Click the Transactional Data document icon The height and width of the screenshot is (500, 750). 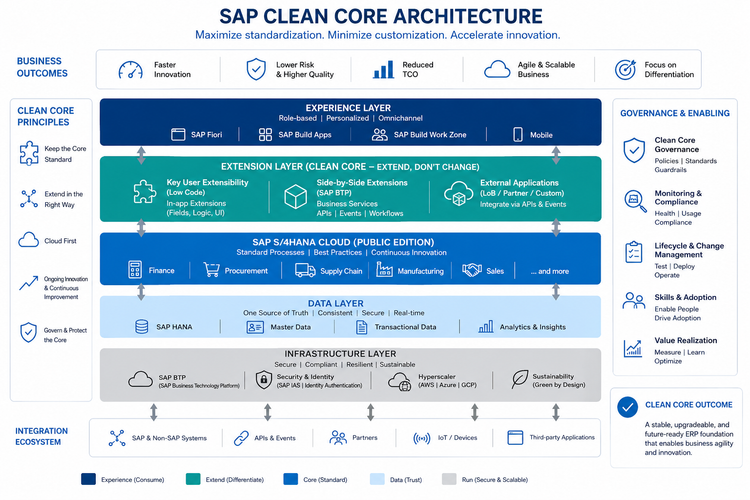pos(362,327)
